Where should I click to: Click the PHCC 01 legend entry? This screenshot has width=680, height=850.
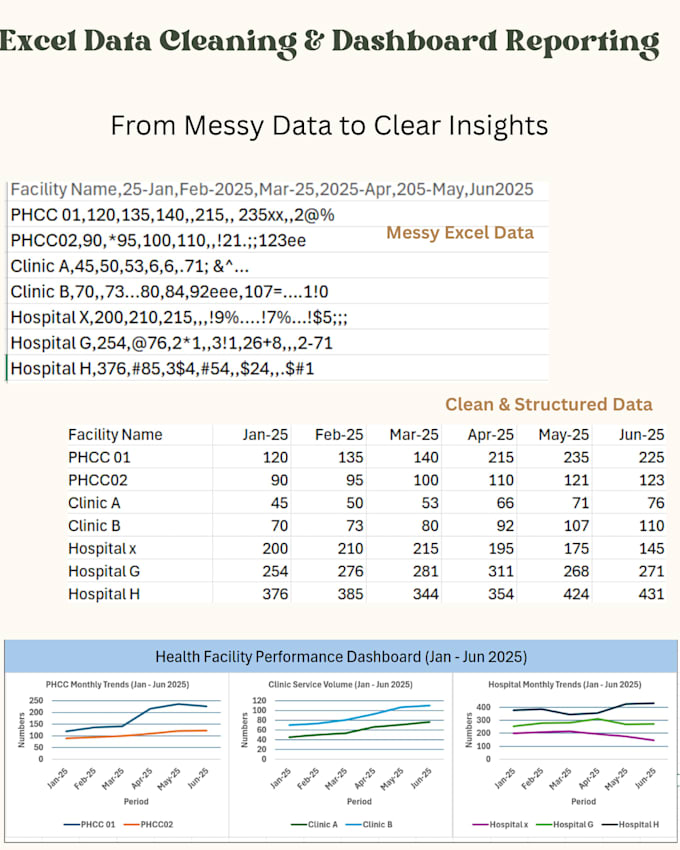pyautogui.click(x=90, y=825)
